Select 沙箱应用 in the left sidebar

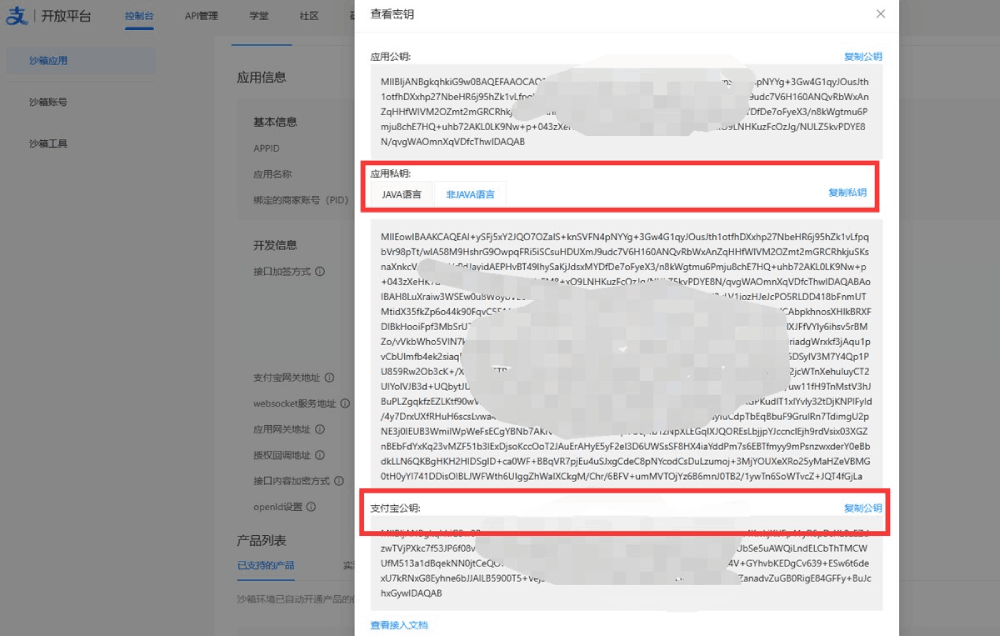pos(80,61)
